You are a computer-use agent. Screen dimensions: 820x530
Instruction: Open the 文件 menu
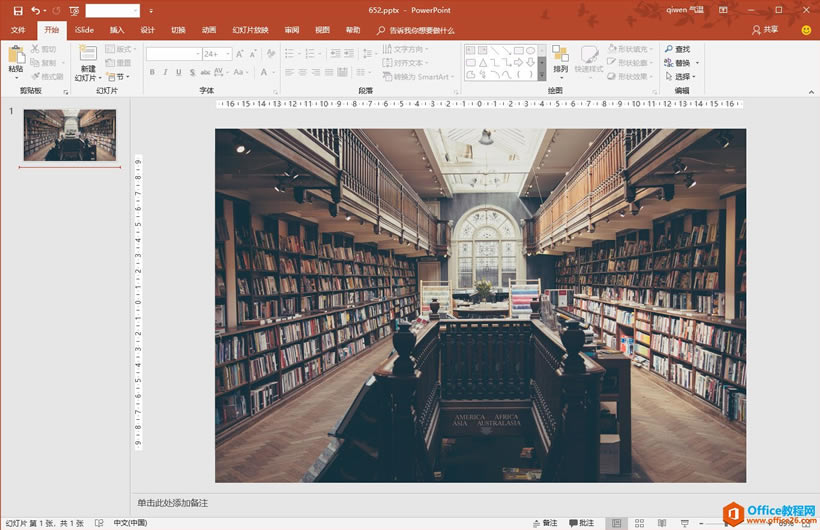[x=18, y=30]
